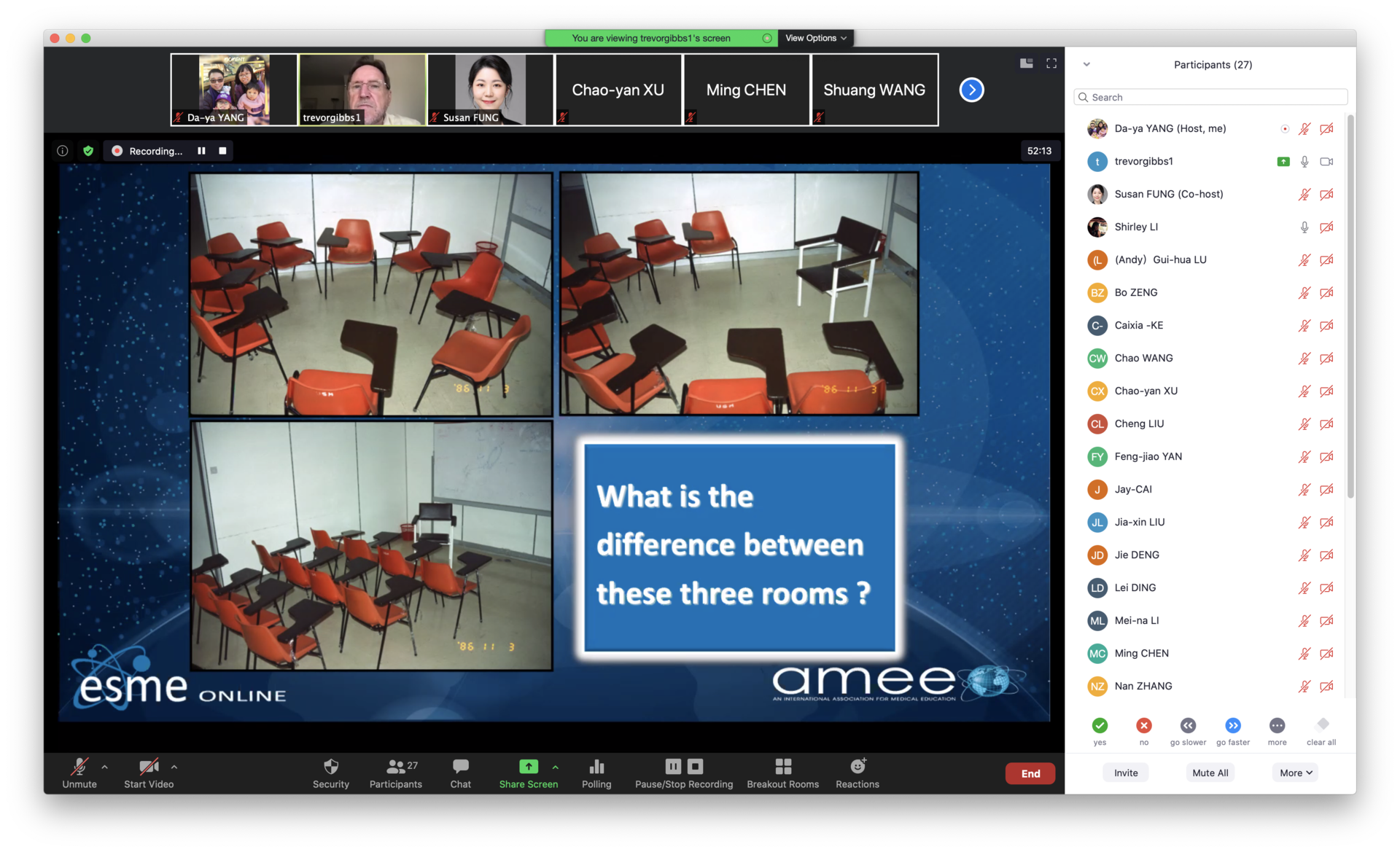Expand audio options arrow beside Unmute
Viewport: 1400px width, 852px height.
point(104,767)
